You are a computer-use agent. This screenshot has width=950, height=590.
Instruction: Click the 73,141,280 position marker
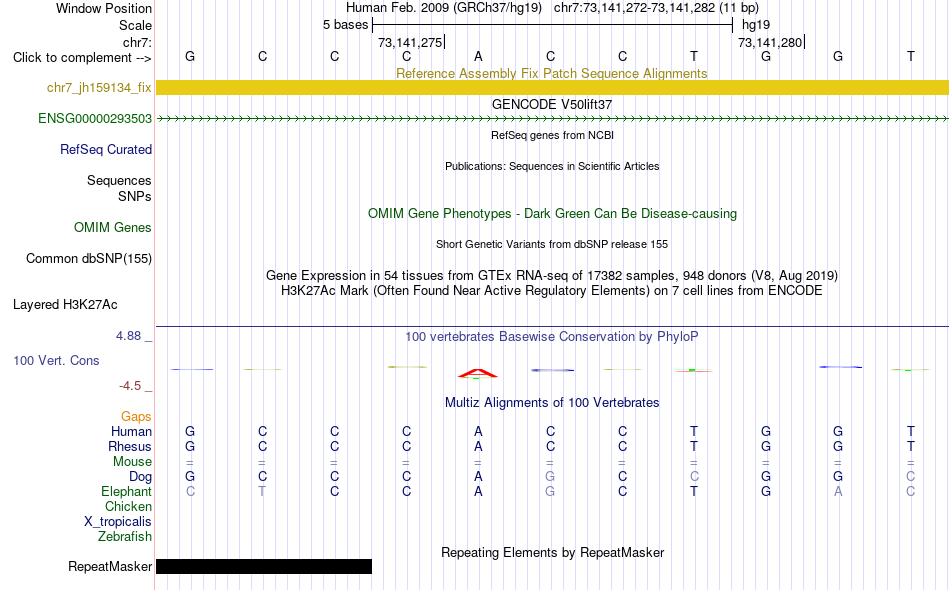770,42
